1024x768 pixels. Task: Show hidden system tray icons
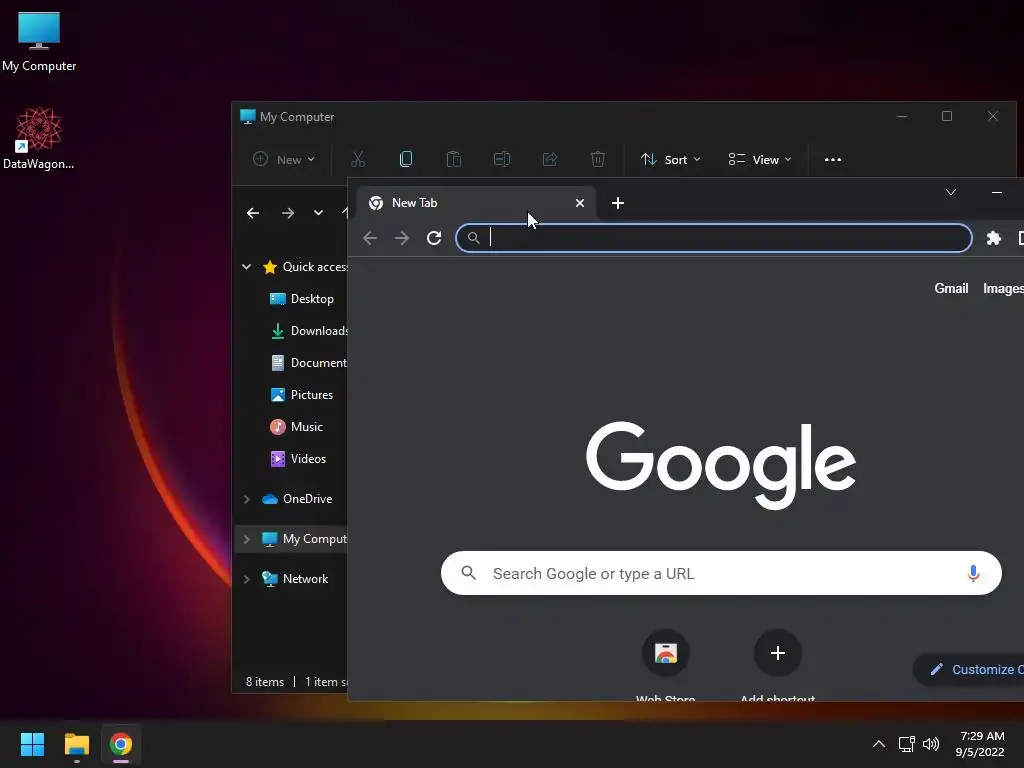[879, 744]
